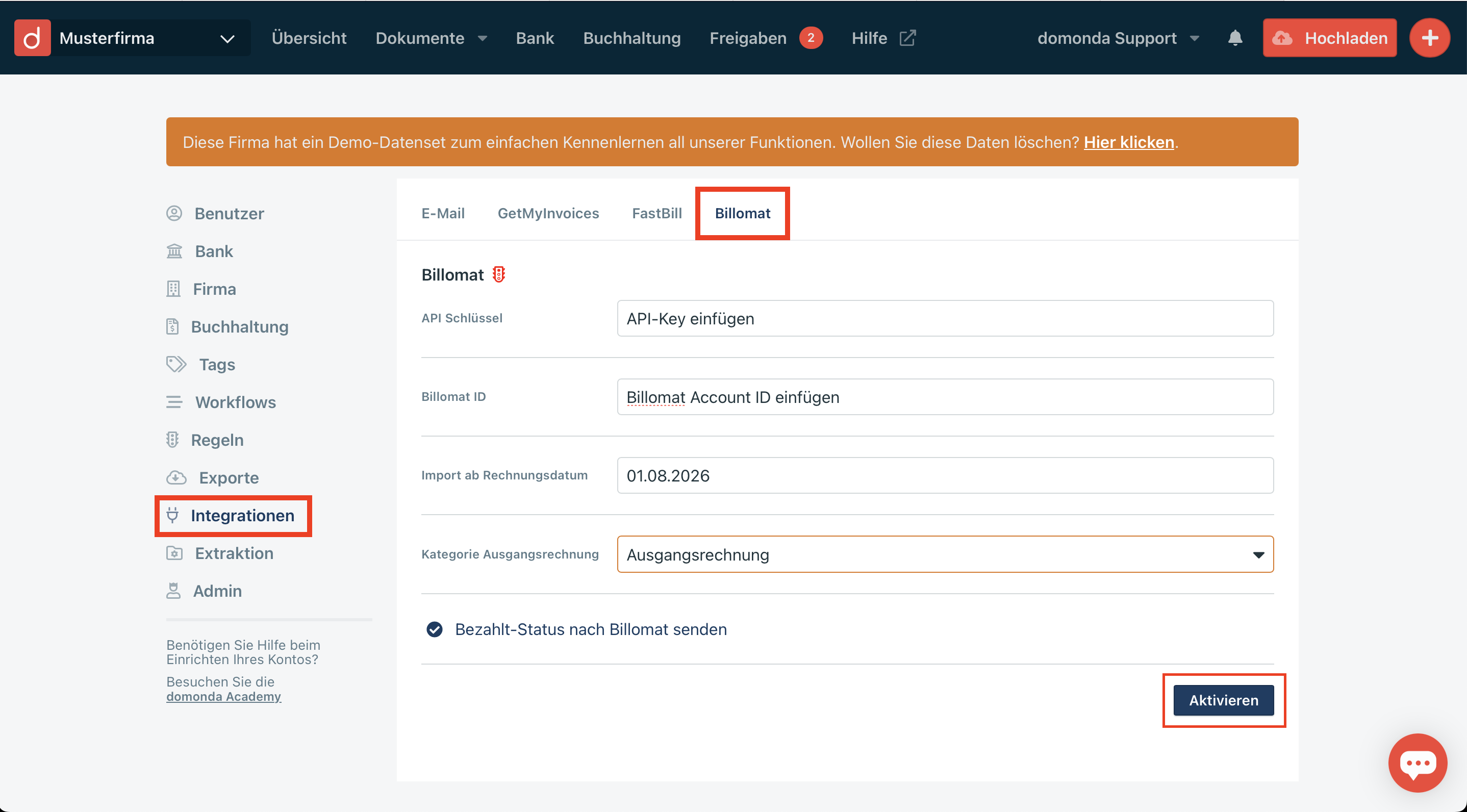Toggle Bezahlt-Status nach Billomat senden checkbox
Image resolution: width=1467 pixels, height=812 pixels.
[x=435, y=629]
